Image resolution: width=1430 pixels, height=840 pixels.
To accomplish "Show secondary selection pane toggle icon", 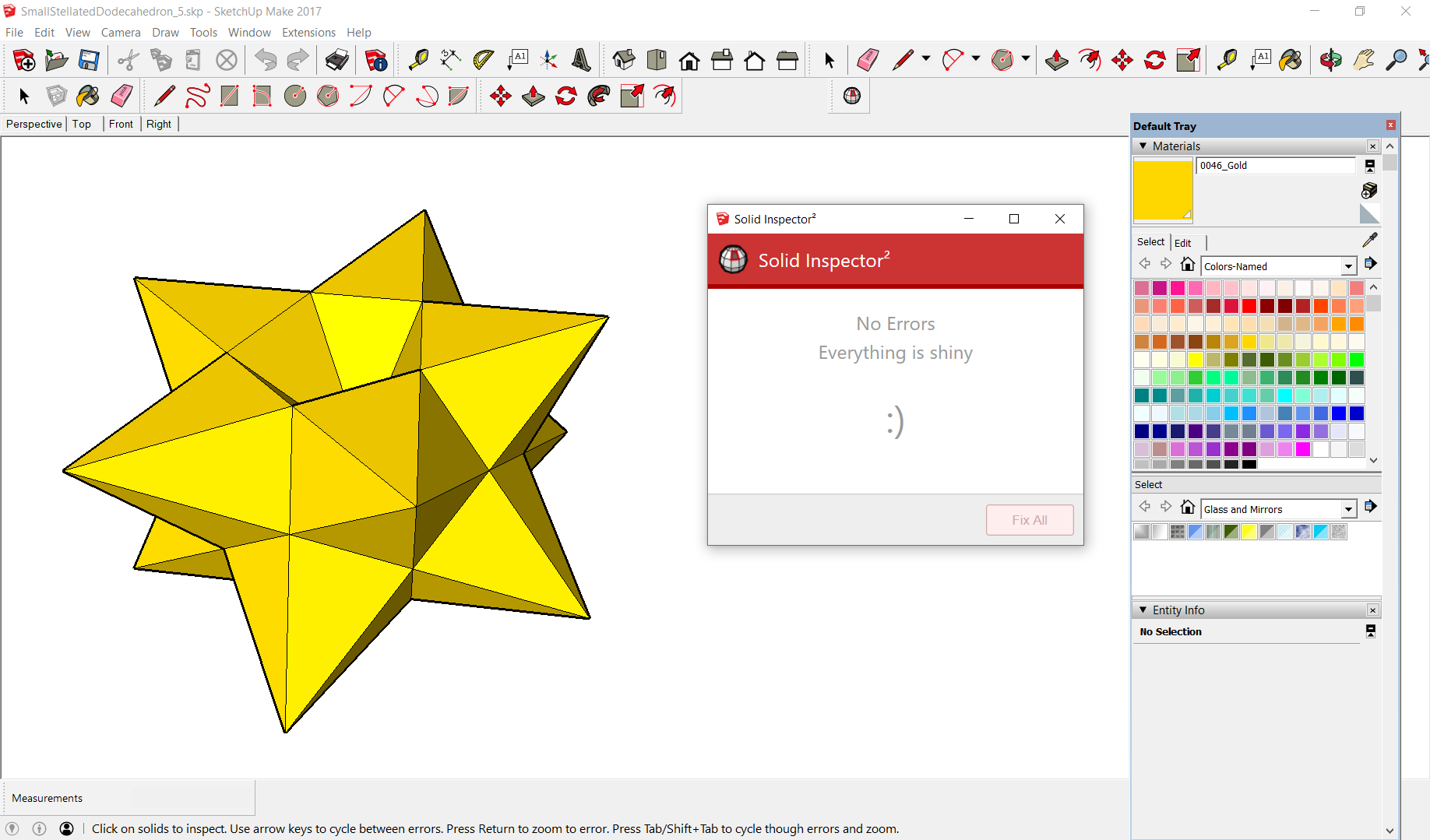I will (1370, 166).
